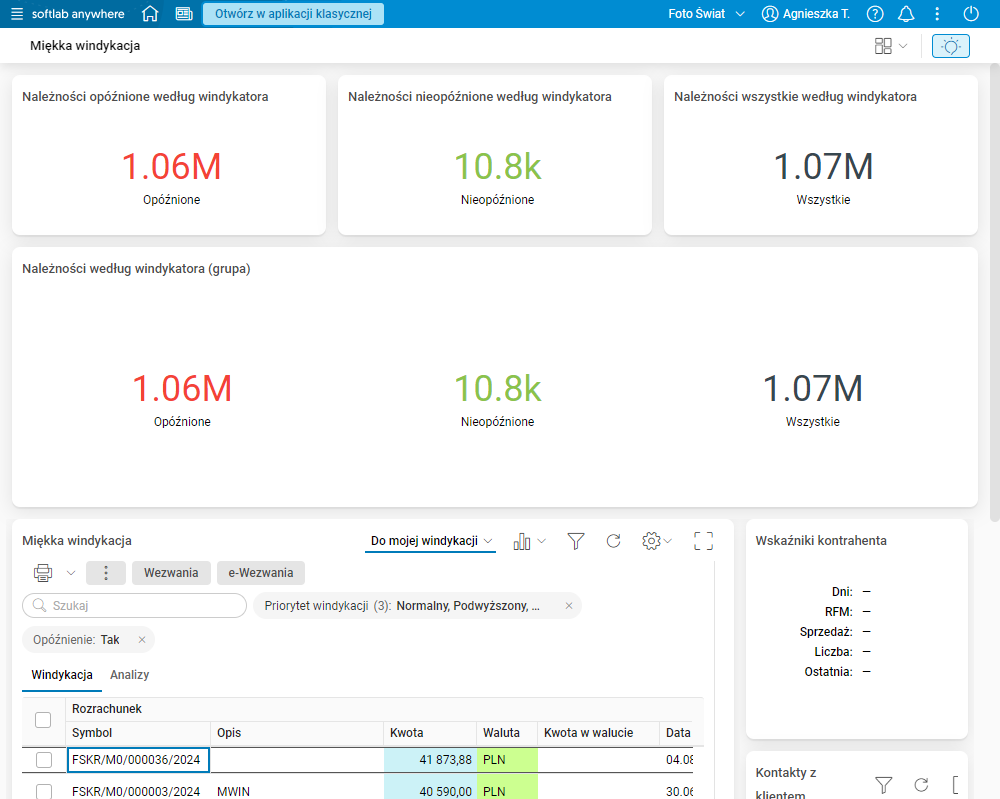Open the notifications bell
Viewport: 1000px width, 799px height.
pos(906,14)
